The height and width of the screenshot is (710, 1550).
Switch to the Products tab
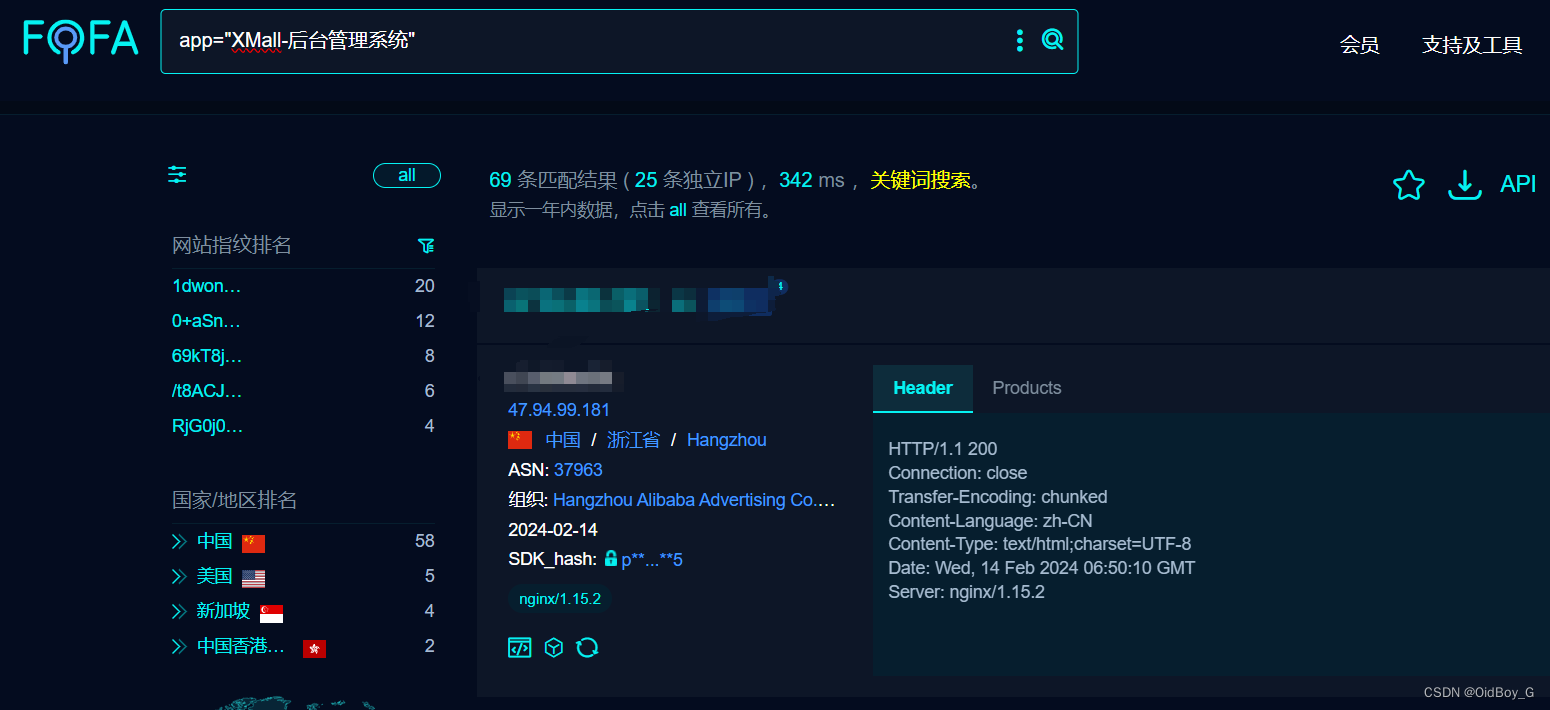(x=1026, y=387)
